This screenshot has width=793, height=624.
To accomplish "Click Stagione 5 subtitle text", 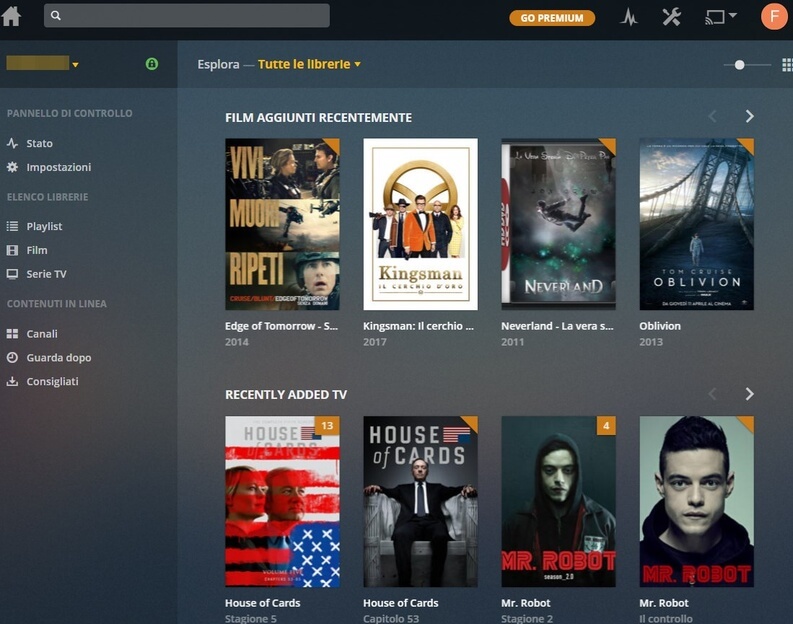I will pos(251,618).
